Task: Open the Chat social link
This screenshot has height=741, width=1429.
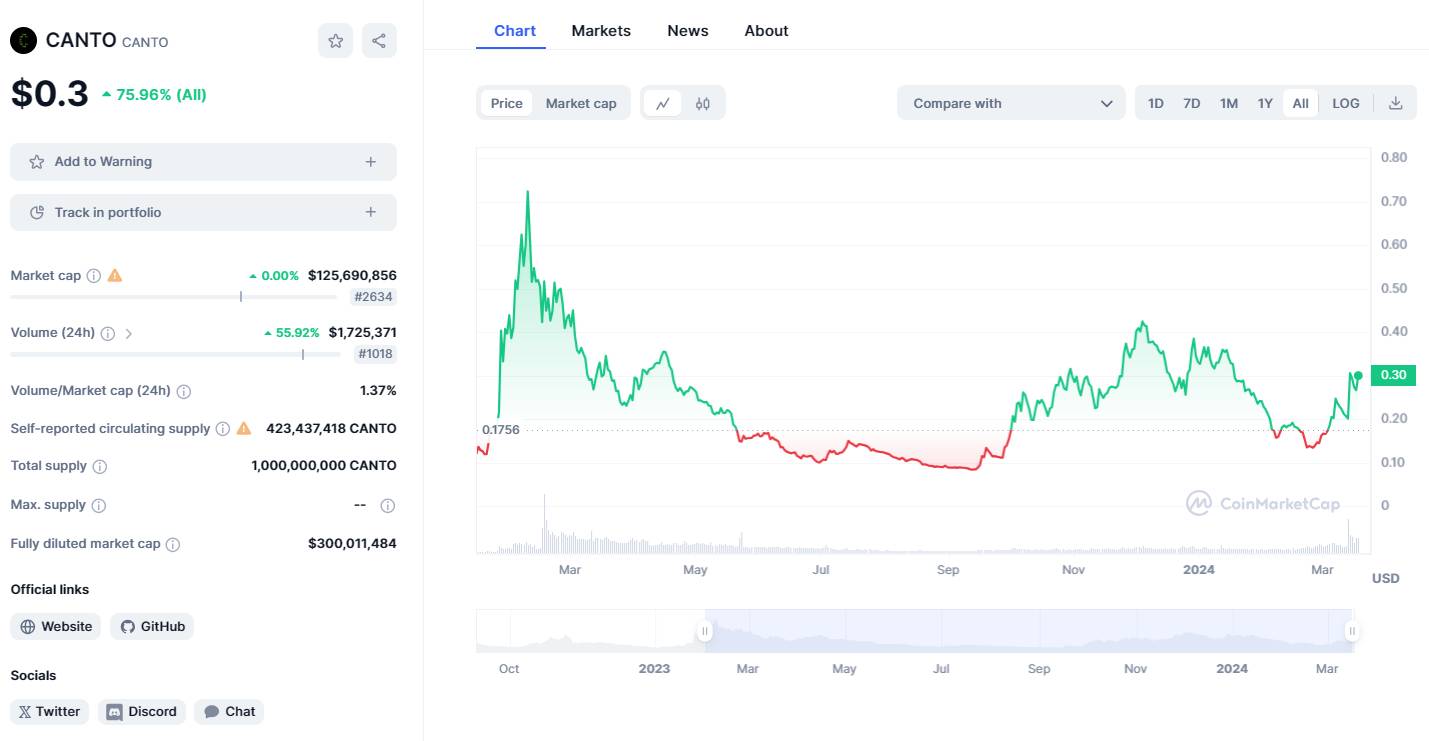Action: tap(229, 711)
